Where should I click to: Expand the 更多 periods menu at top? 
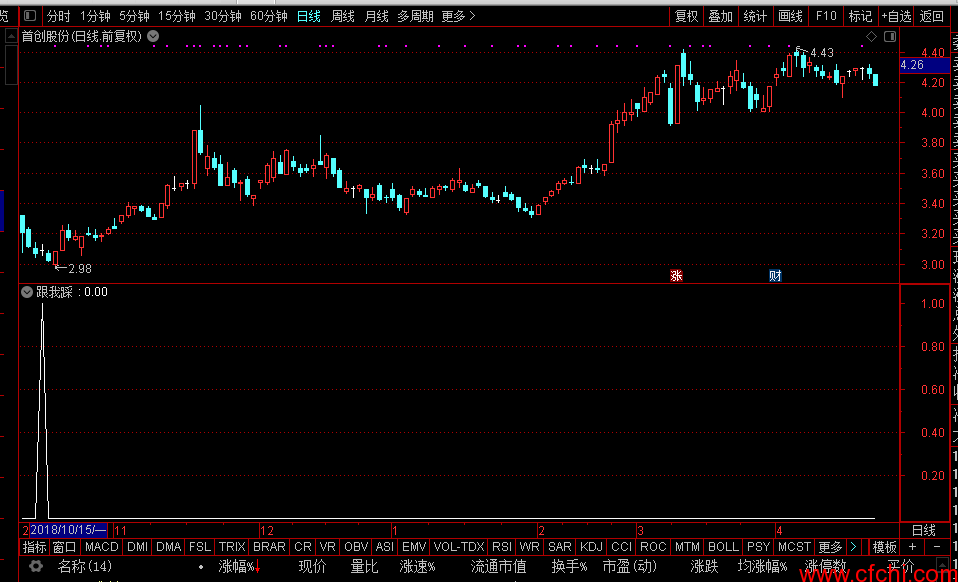click(x=458, y=16)
